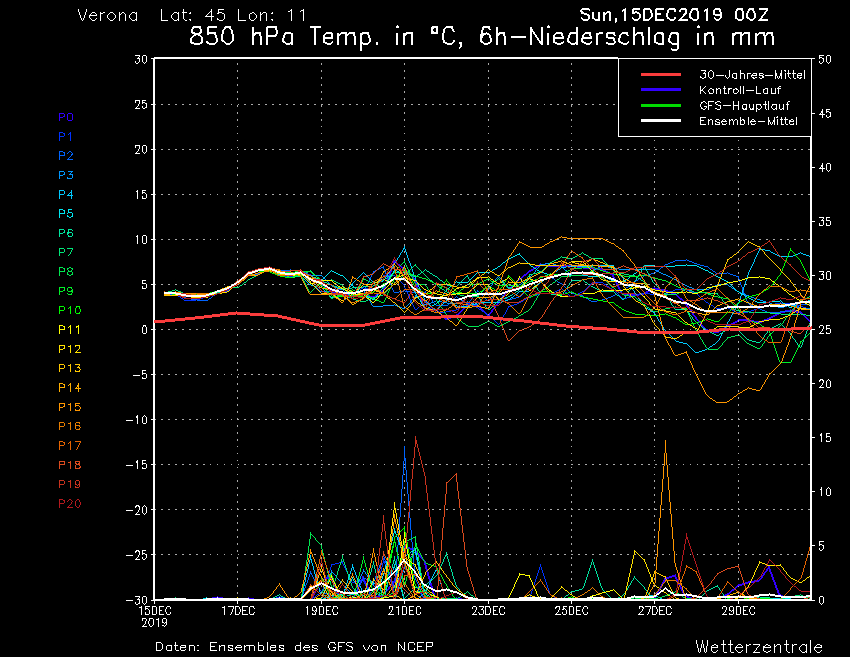The width and height of the screenshot is (850, 657).
Task: Click the P0 ensemble member label
Action: [66, 117]
